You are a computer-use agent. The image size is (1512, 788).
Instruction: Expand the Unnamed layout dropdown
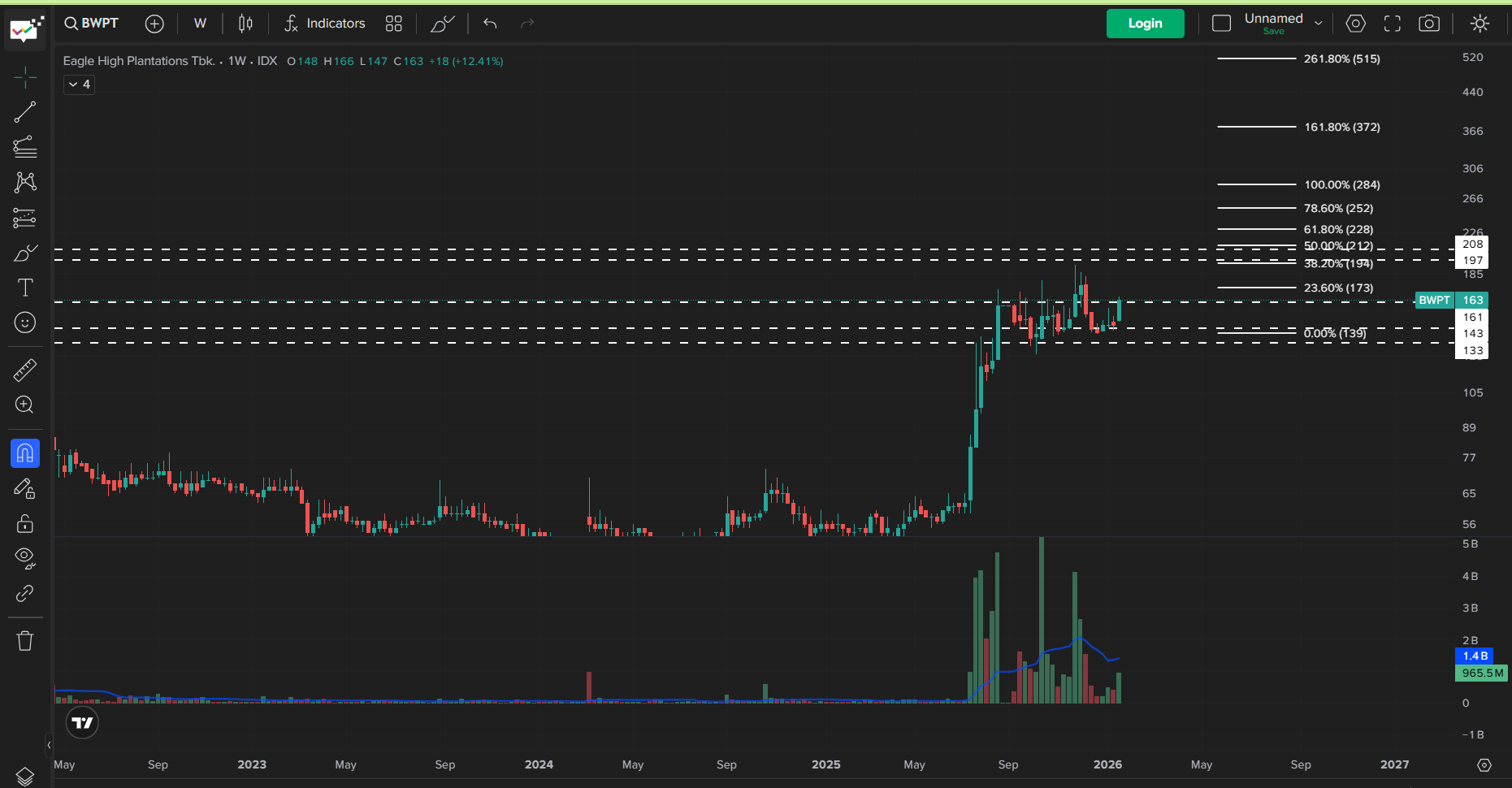click(x=1319, y=24)
